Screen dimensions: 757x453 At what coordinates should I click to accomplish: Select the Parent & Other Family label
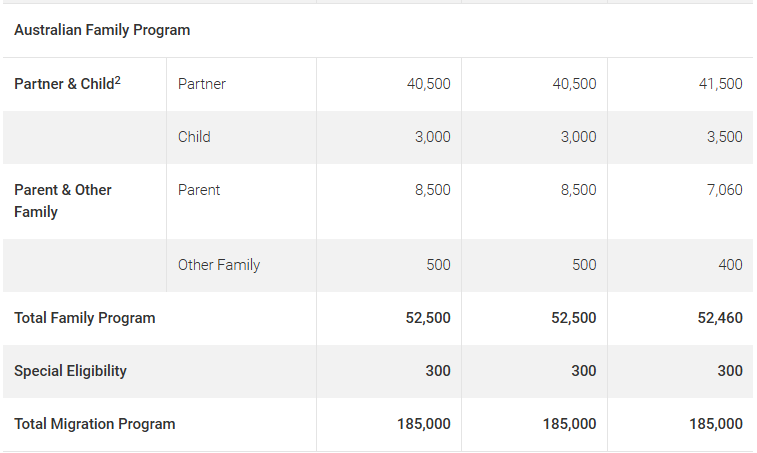[63, 201]
